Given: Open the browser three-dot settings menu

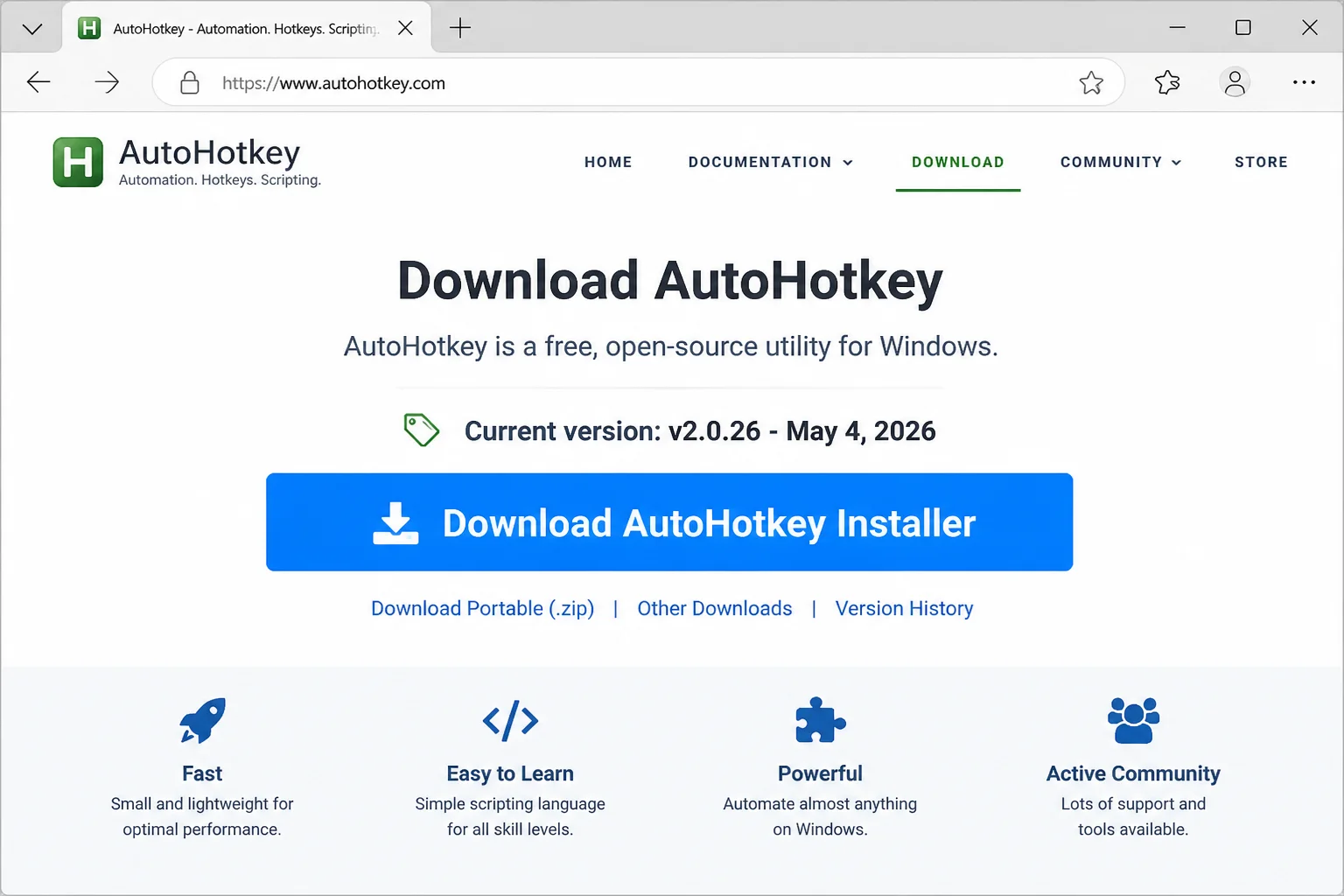Looking at the screenshot, I should pyautogui.click(x=1304, y=82).
